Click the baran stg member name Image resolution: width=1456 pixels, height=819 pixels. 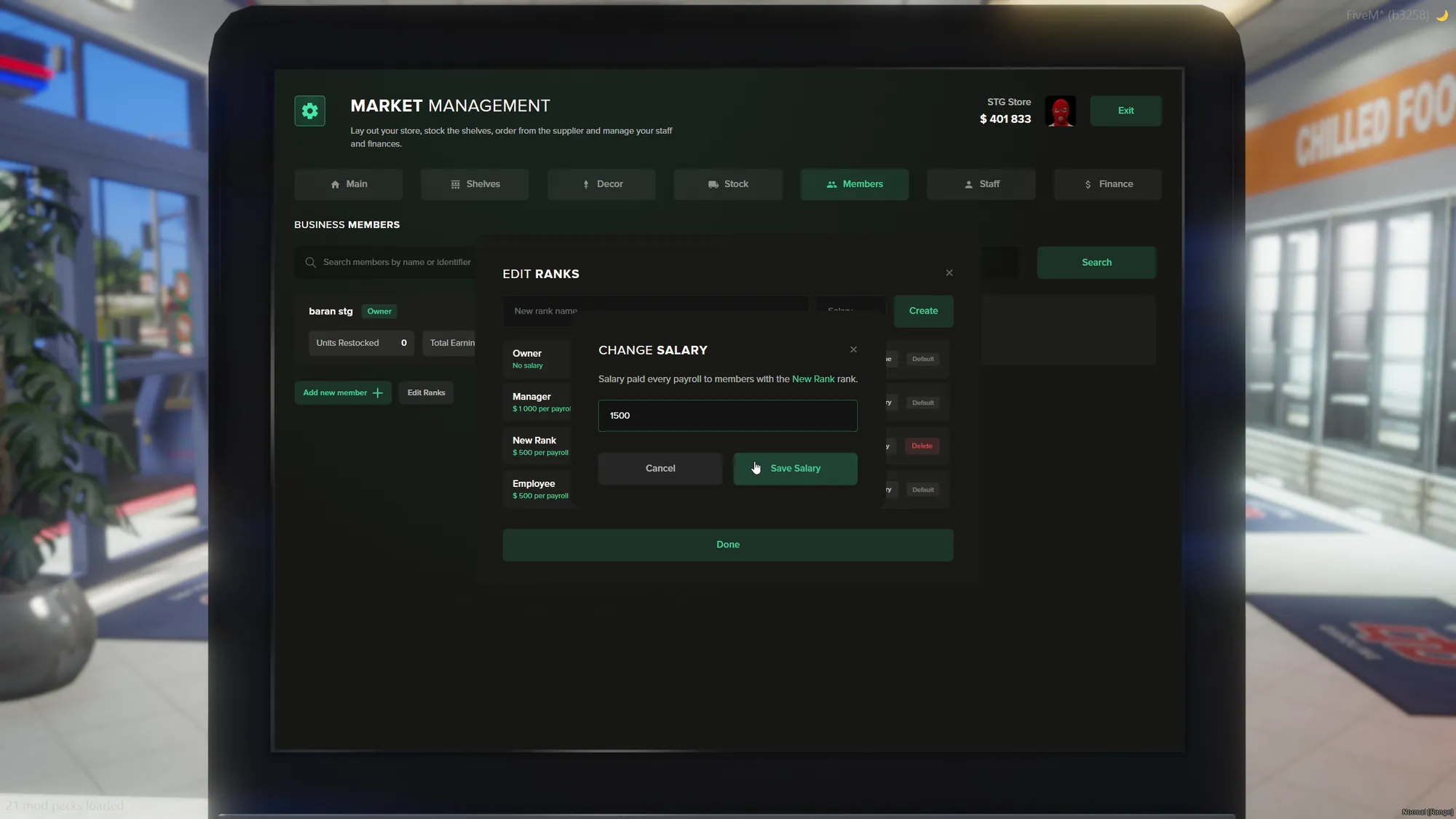(331, 311)
